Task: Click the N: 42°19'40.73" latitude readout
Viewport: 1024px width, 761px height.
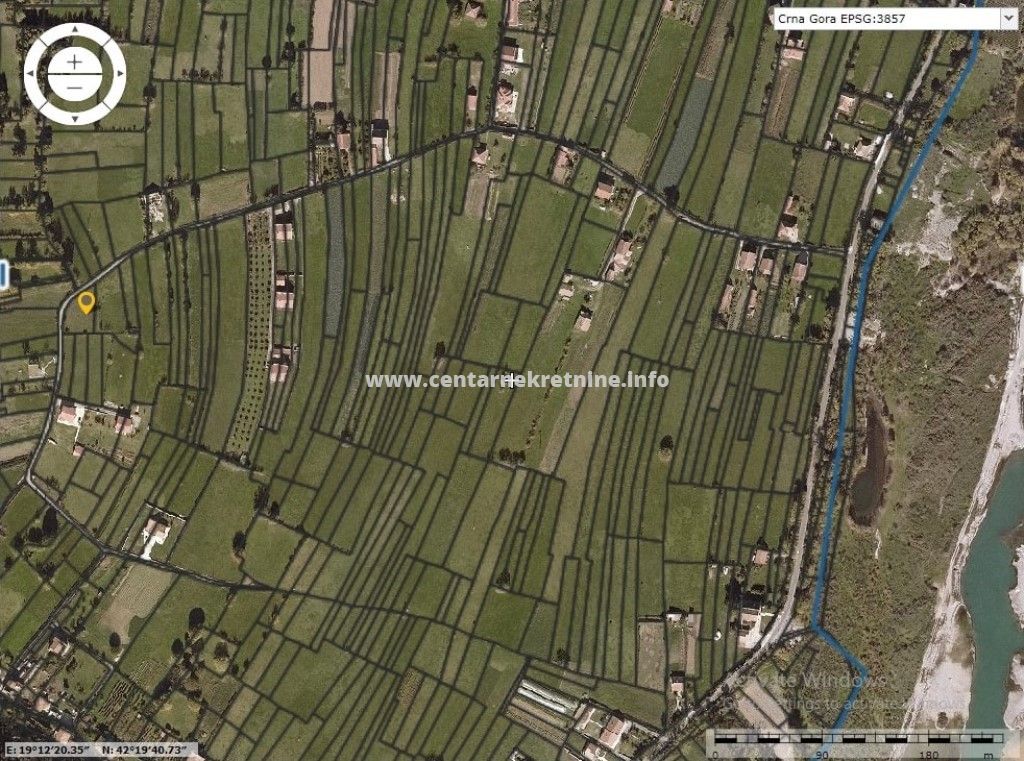Action: (x=148, y=750)
